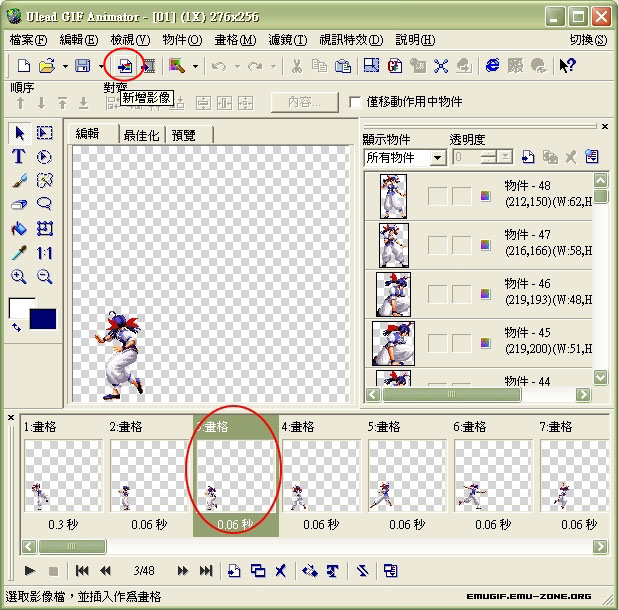Select the magic wand selection tool
This screenshot has width=618, height=610.
pyautogui.click(x=45, y=180)
